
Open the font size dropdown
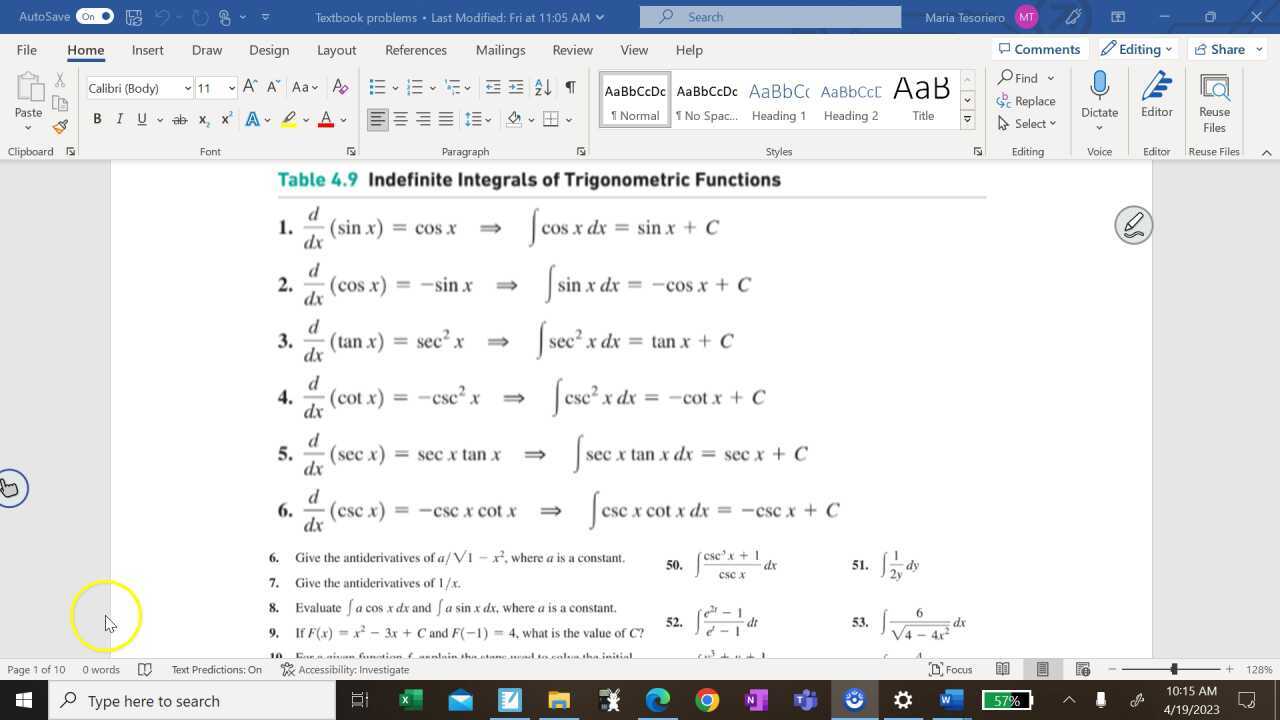[x=231, y=88]
